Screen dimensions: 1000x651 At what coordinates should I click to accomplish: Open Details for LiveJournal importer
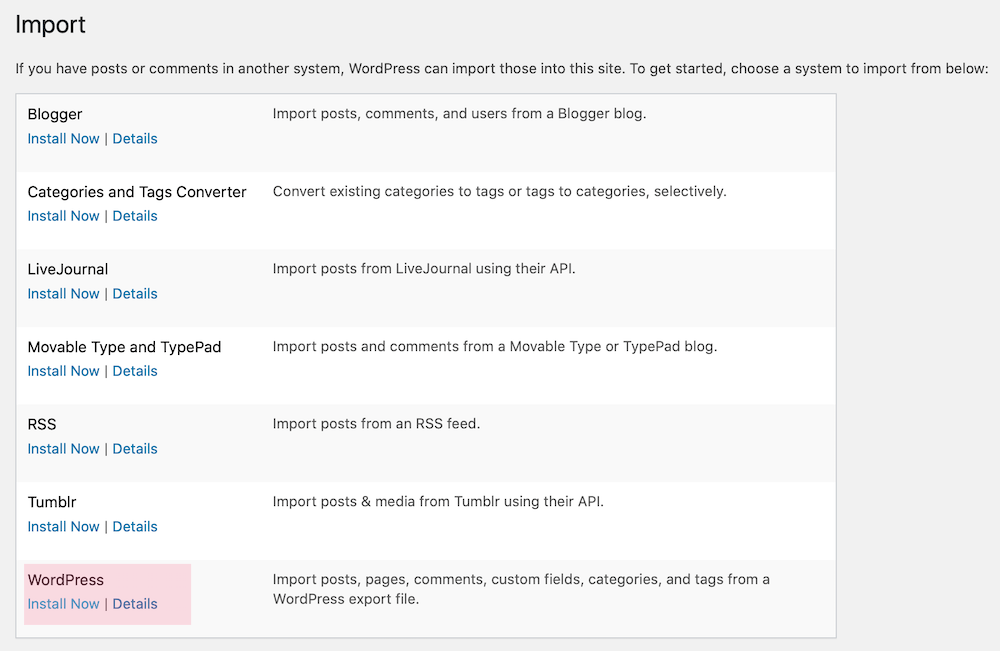(135, 294)
